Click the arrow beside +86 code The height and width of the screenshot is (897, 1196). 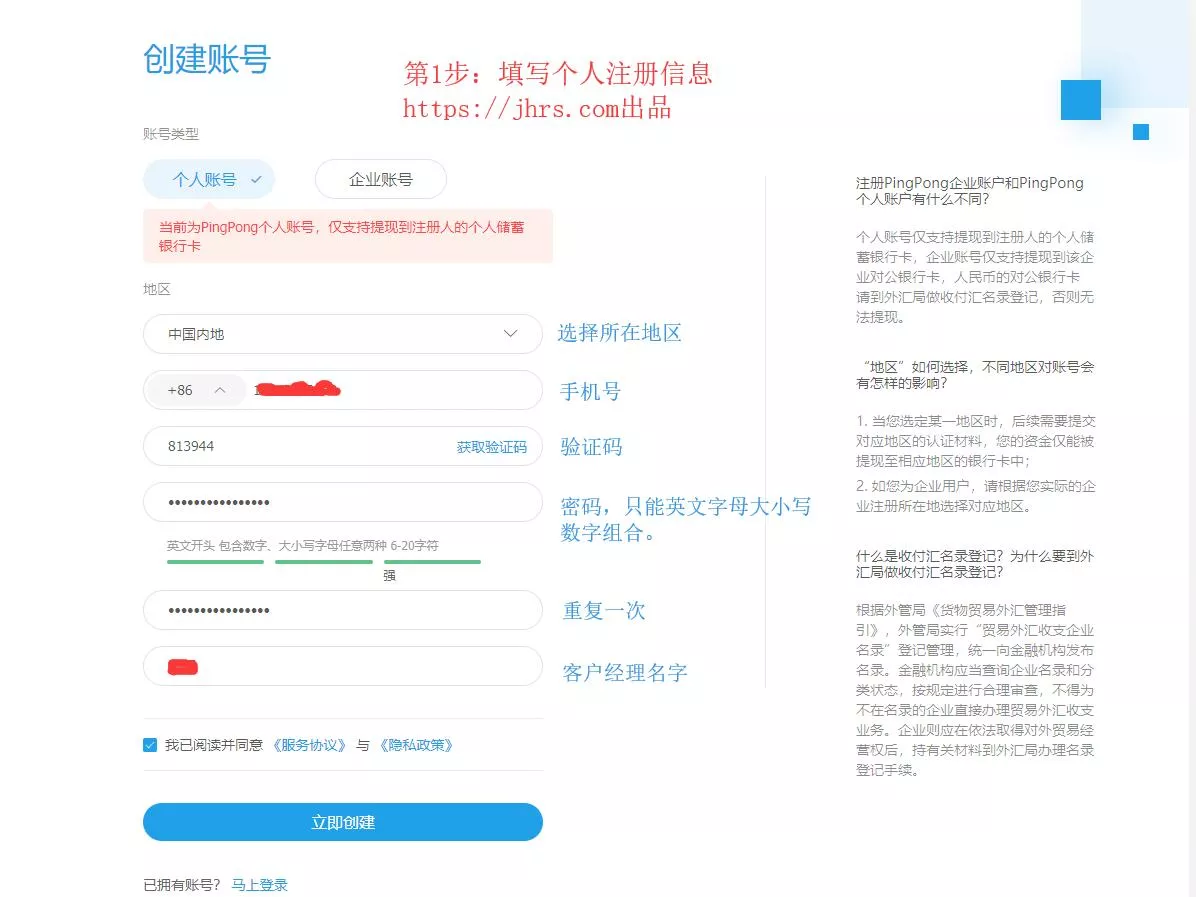tap(220, 391)
